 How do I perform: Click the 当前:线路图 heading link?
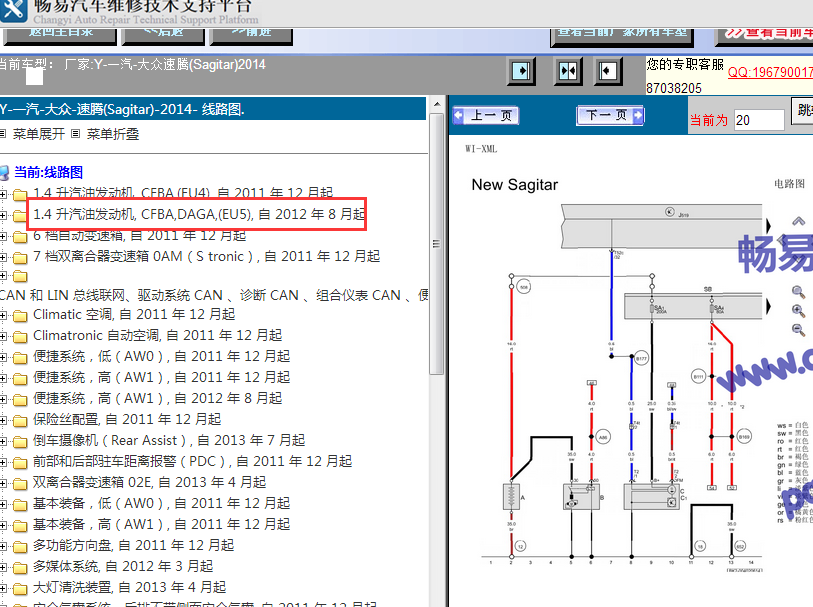[x=48, y=172]
